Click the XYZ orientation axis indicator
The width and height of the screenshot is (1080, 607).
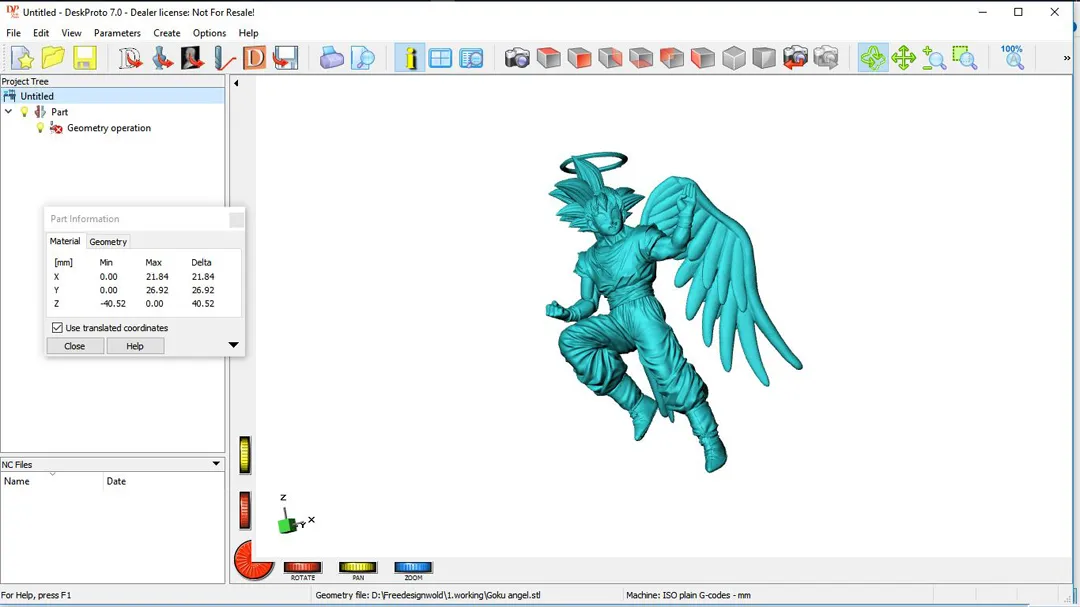pyautogui.click(x=296, y=514)
